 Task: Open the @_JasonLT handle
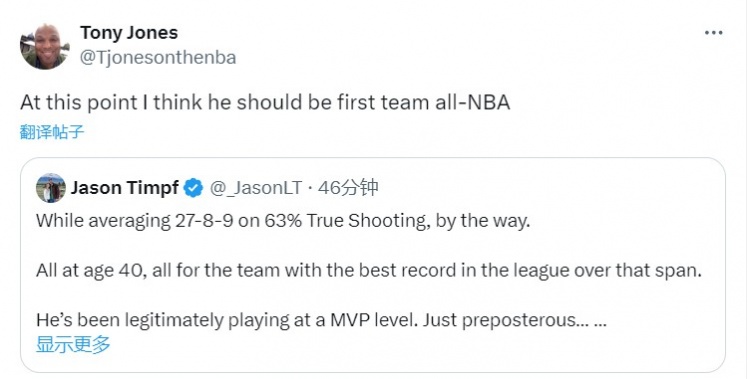click(256, 188)
